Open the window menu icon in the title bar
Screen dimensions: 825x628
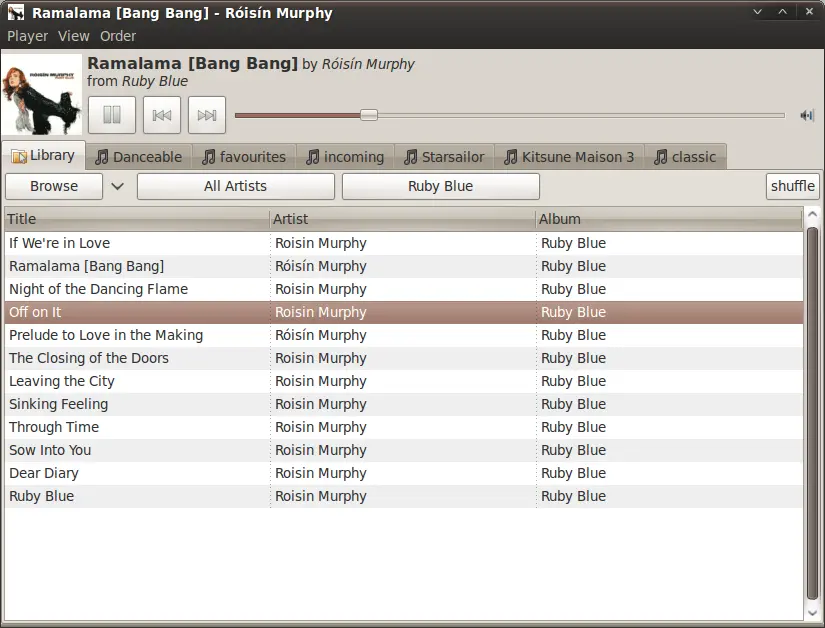click(x=15, y=13)
